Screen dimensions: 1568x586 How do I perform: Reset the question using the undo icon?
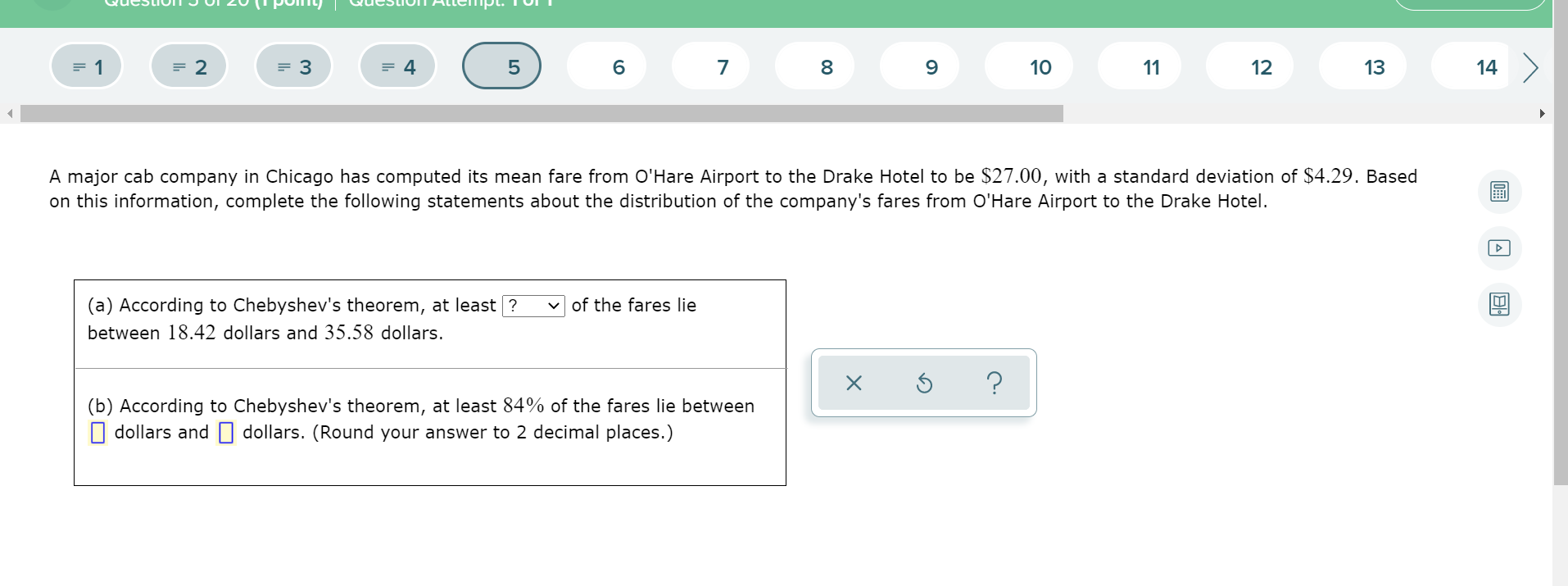(x=922, y=383)
